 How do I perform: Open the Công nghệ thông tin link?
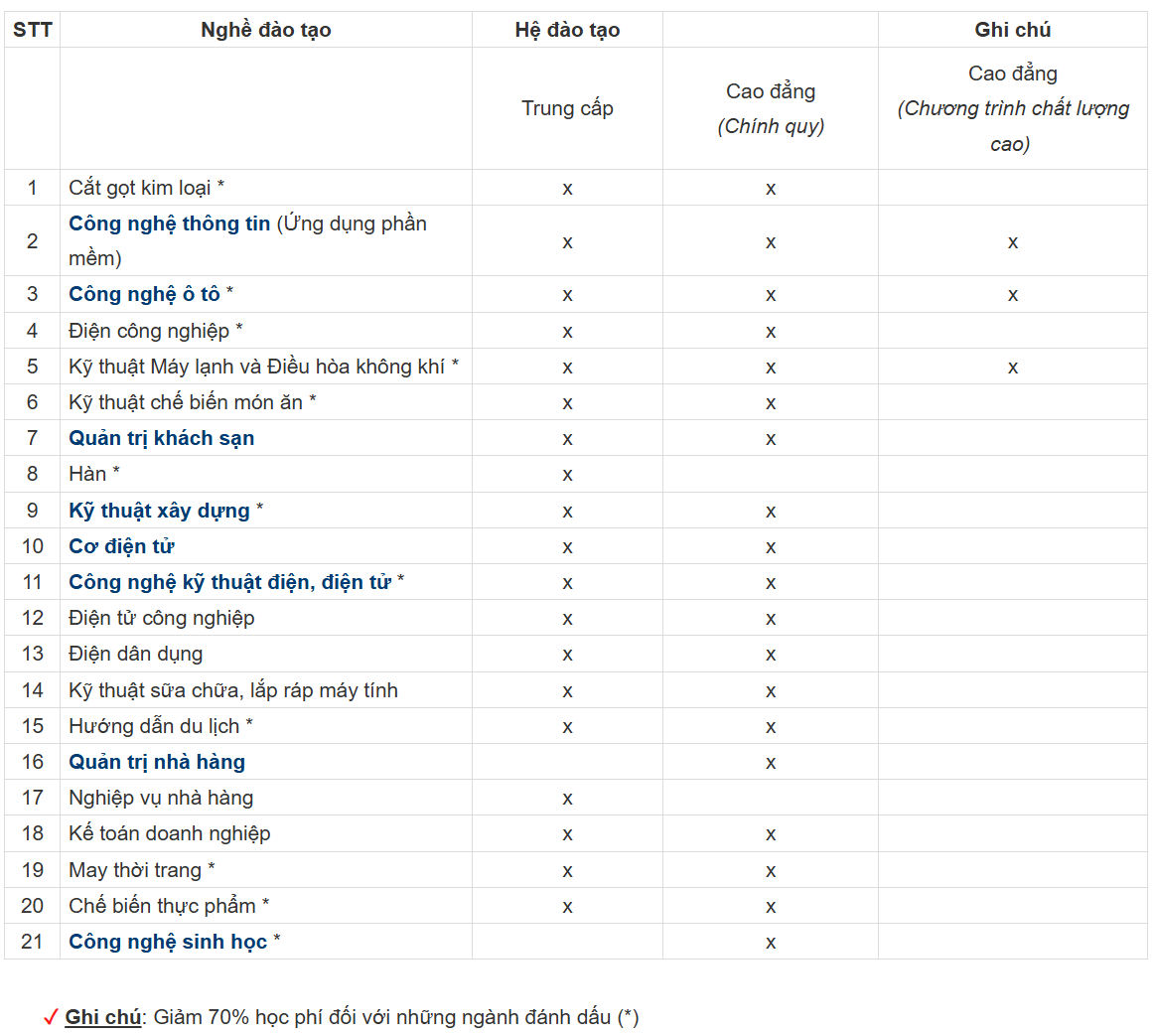point(169,223)
